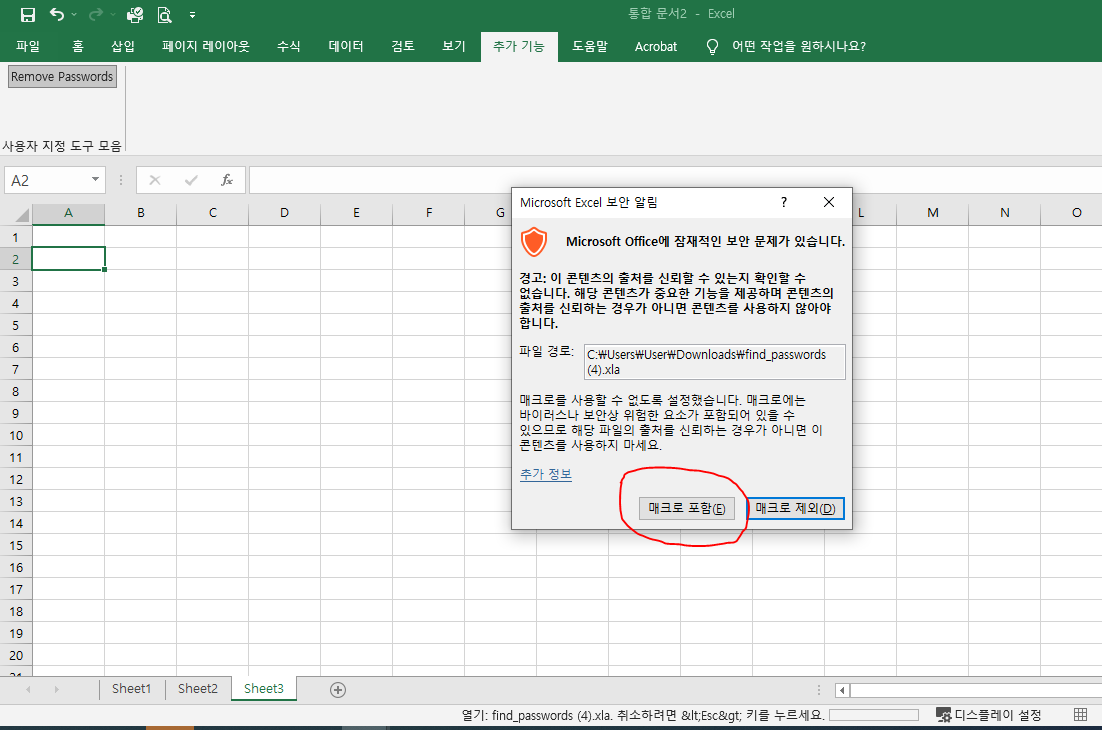1102x730 pixels.
Task: Open the 데이터 ribbon tab
Action: point(346,46)
